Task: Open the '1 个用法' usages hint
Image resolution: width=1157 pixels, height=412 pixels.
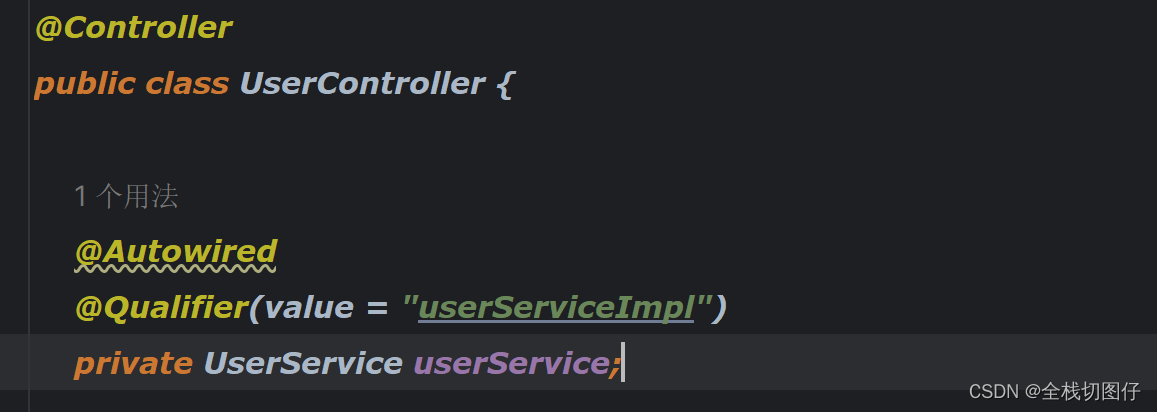Action: click(x=126, y=196)
